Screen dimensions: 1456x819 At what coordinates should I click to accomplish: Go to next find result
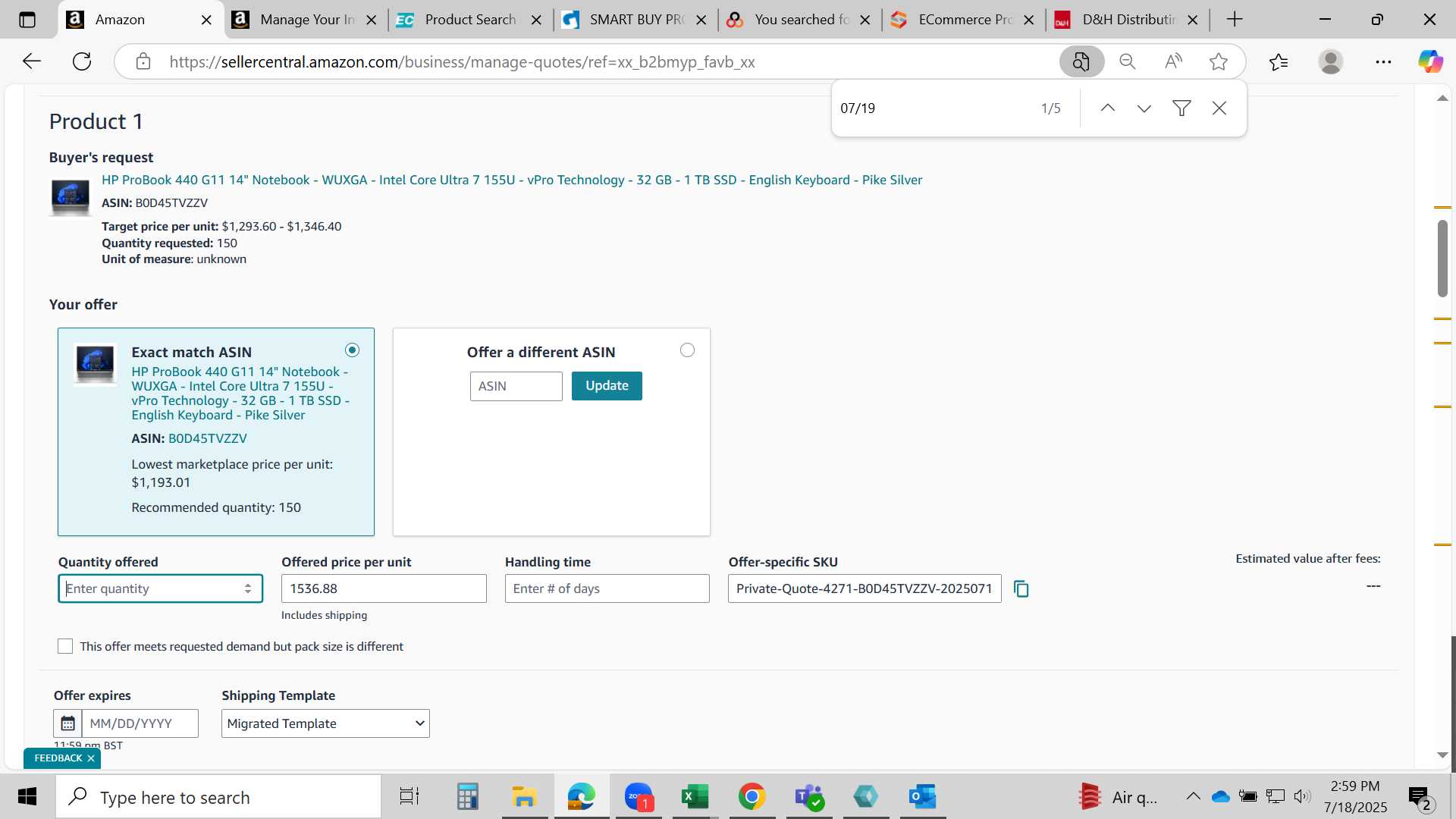click(x=1144, y=108)
